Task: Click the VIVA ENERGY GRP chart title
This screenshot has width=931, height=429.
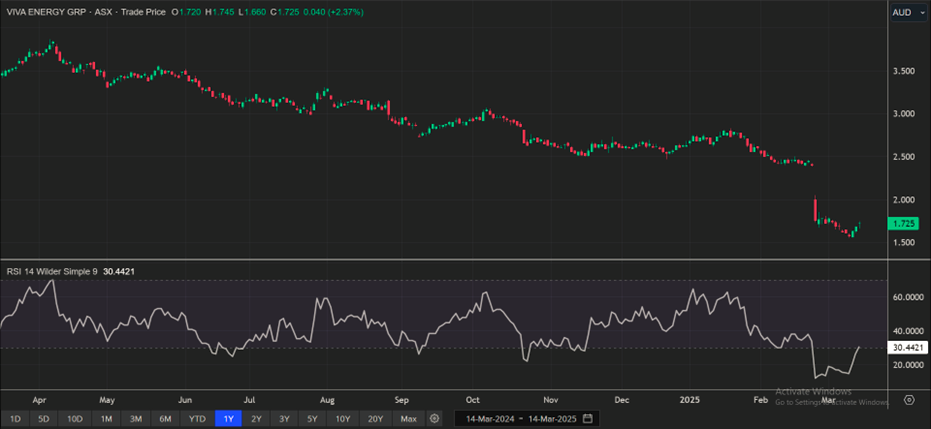Action: tap(47, 11)
